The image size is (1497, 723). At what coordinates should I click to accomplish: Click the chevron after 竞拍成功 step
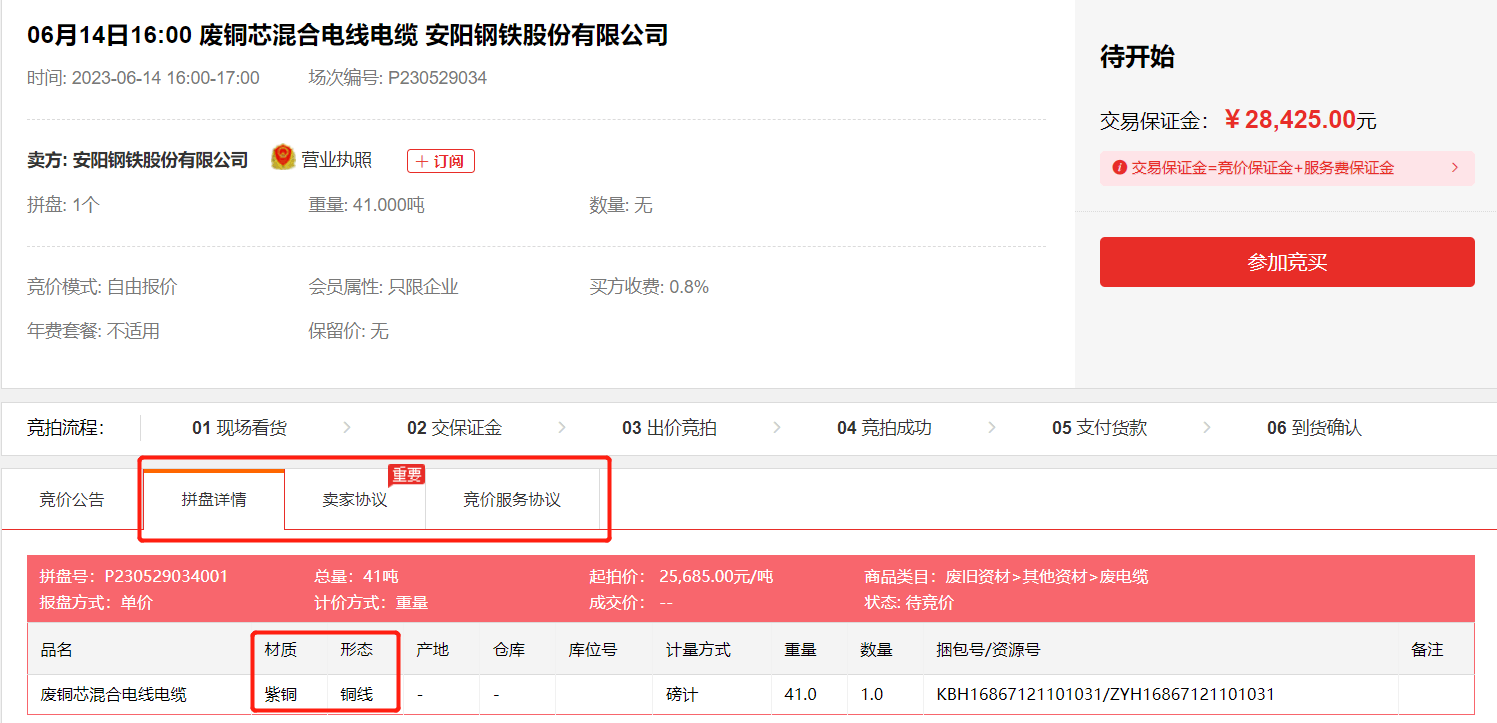click(x=992, y=428)
